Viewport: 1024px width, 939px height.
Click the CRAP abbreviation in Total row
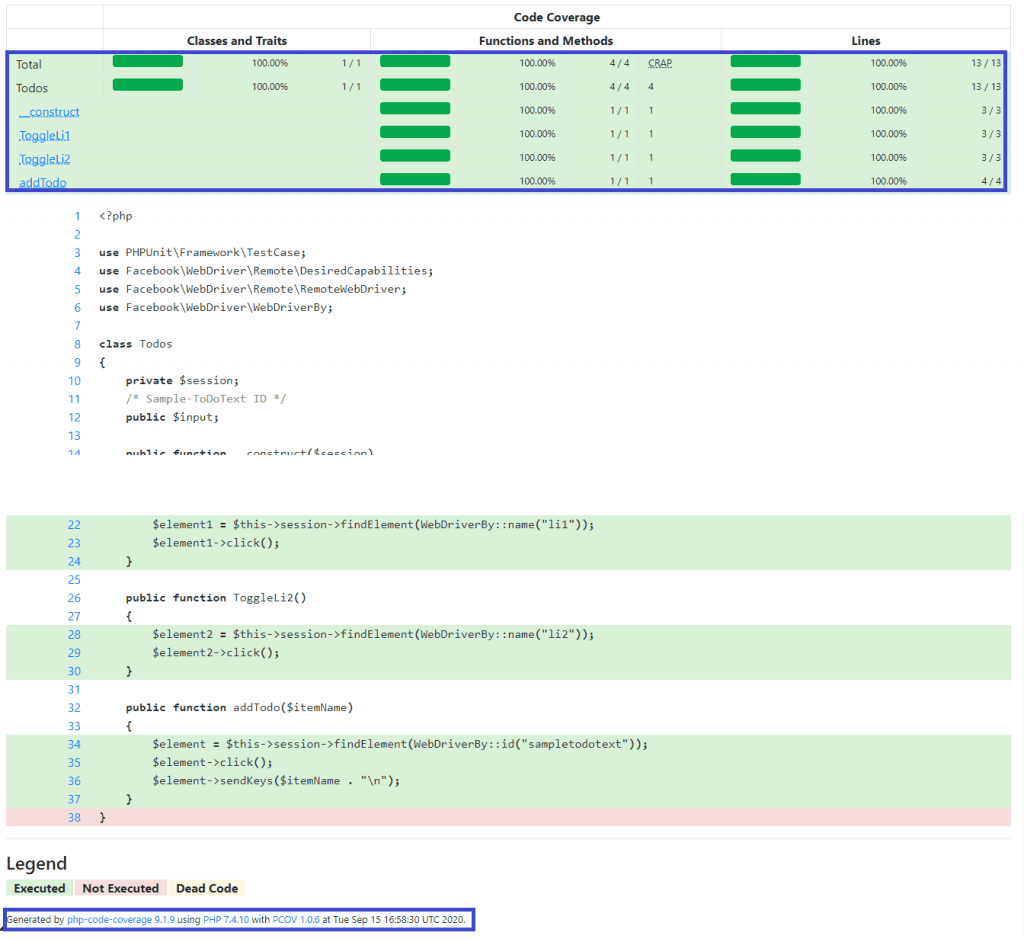[660, 63]
